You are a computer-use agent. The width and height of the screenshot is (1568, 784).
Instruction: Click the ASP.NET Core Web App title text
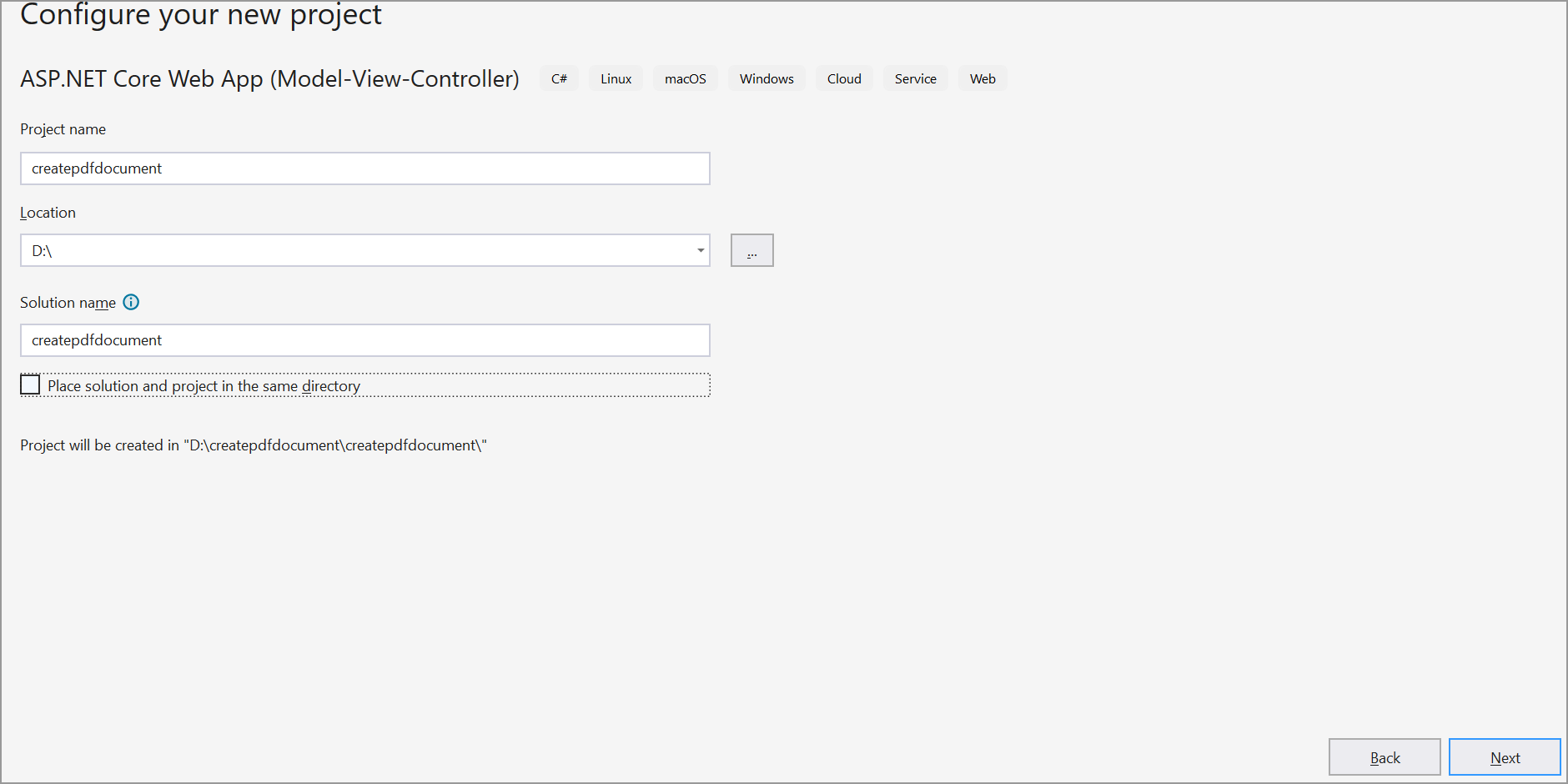(x=269, y=78)
